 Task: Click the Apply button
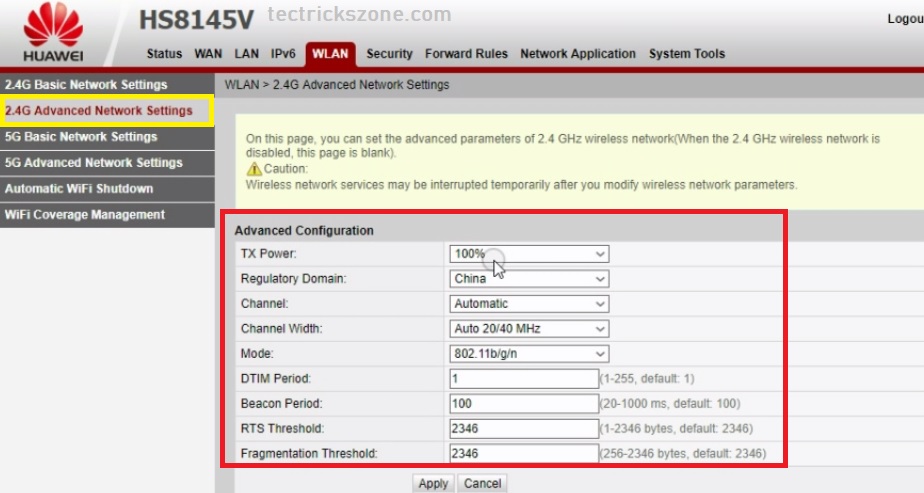tap(433, 484)
